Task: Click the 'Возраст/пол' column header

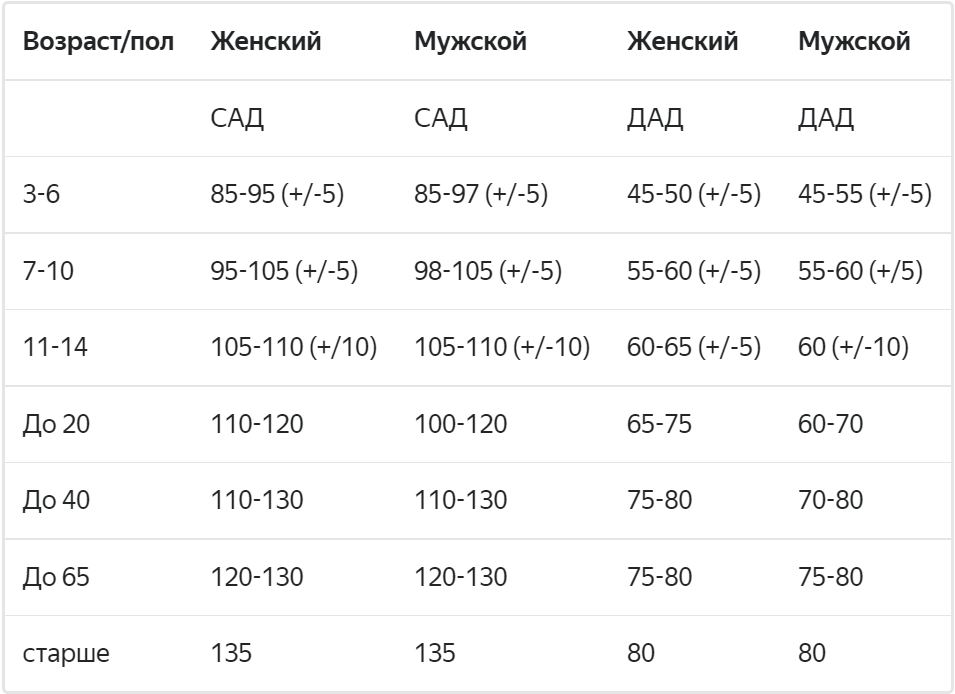Action: click(x=98, y=41)
